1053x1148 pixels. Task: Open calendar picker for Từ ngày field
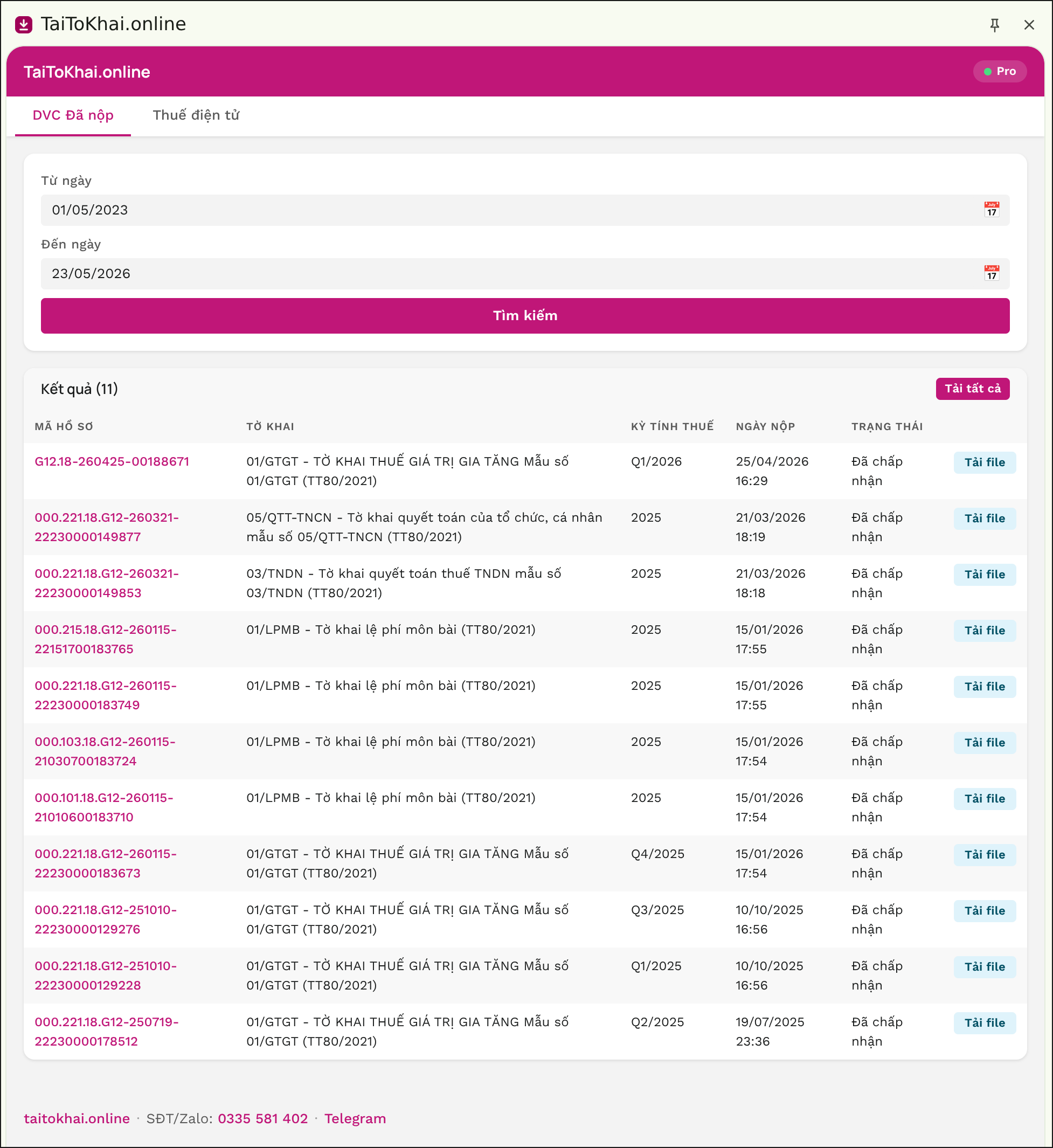(992, 210)
